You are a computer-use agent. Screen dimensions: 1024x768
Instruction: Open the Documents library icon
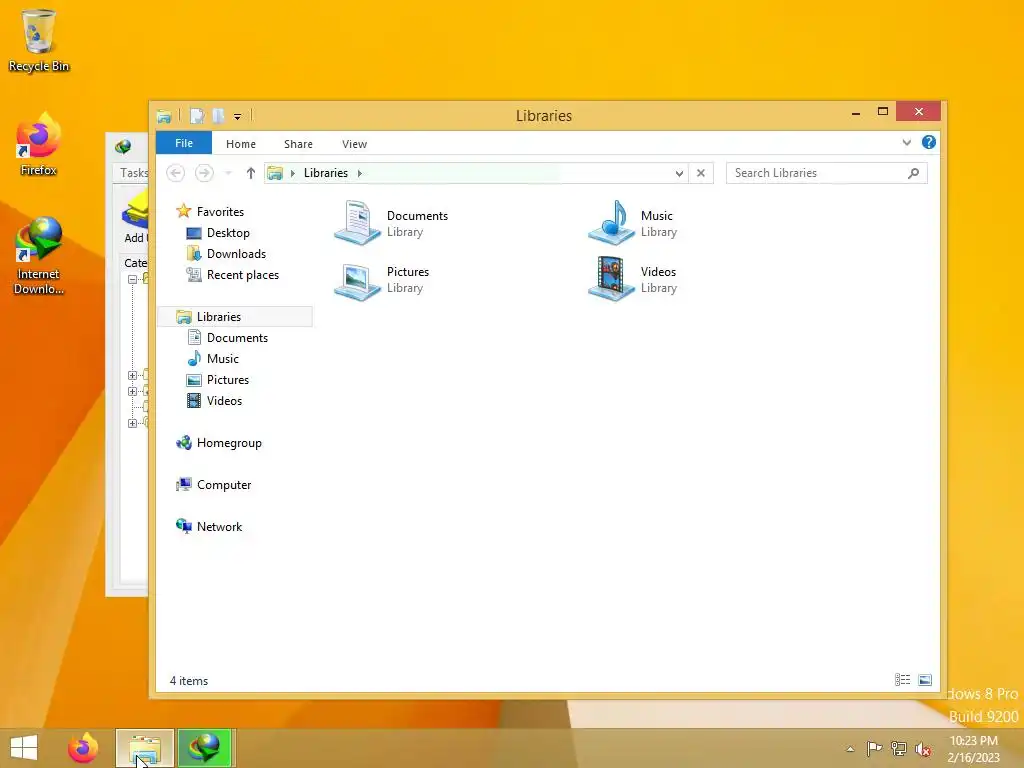click(357, 223)
